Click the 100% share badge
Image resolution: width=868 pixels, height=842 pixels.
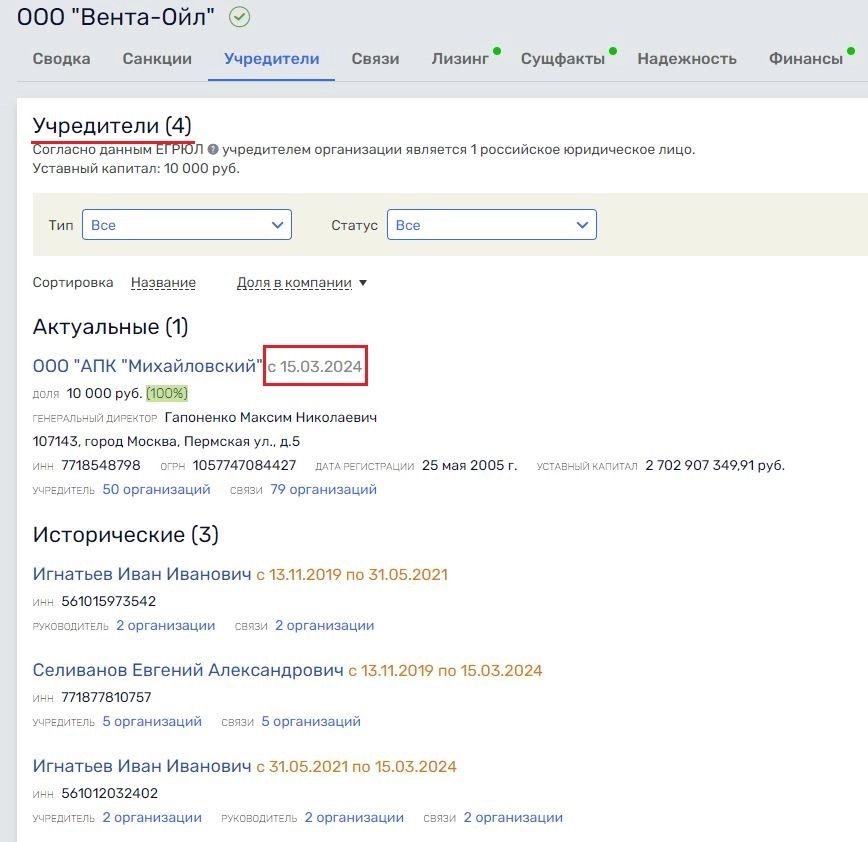(167, 394)
